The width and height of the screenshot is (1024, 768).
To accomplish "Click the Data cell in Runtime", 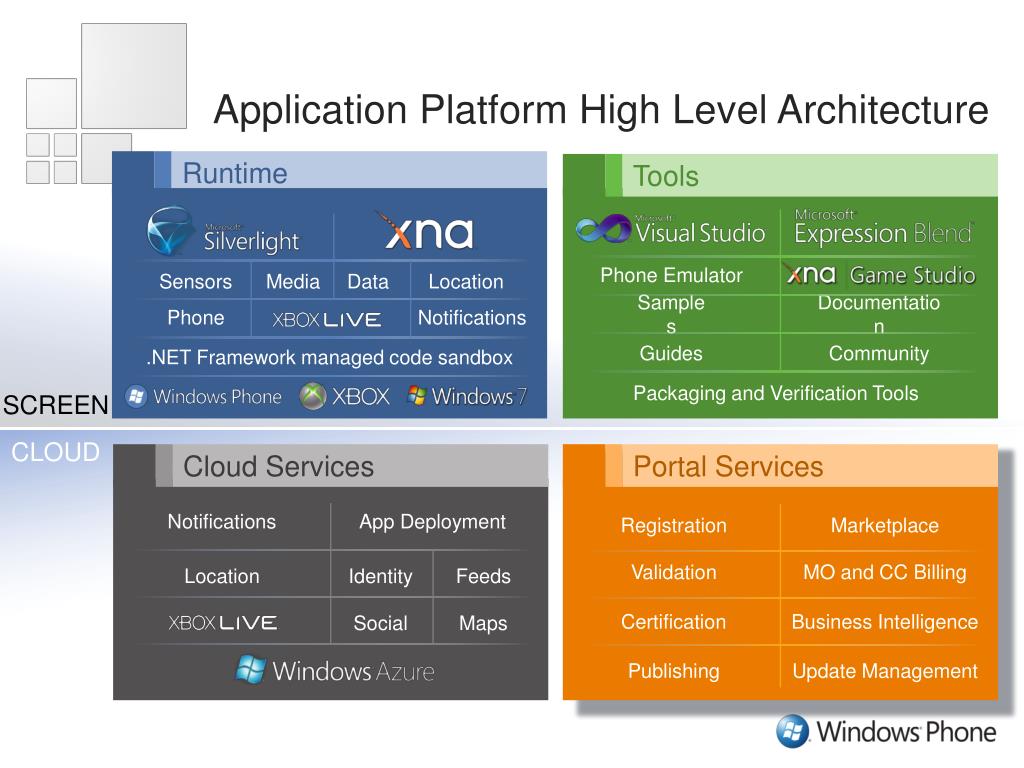I will click(368, 281).
